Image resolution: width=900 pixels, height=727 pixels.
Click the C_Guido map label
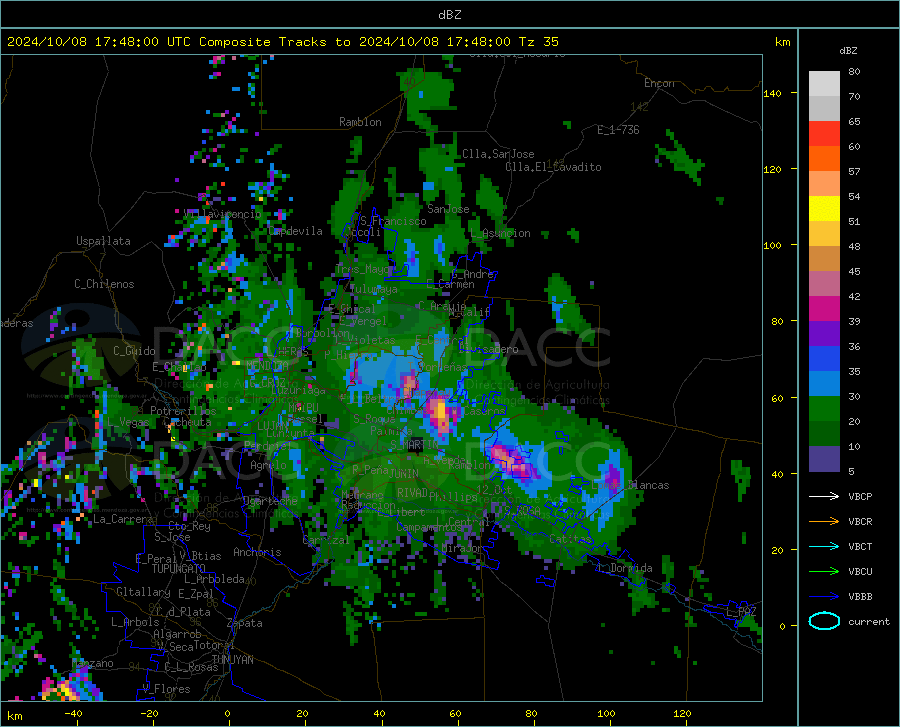pos(134,351)
